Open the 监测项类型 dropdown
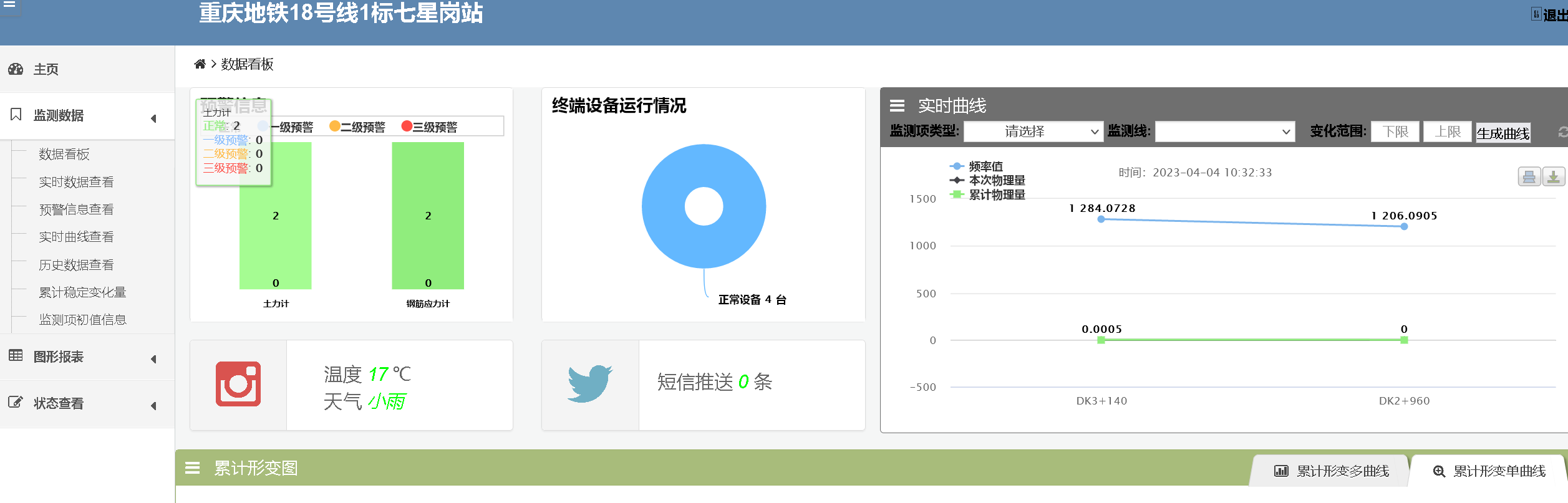Viewport: 1568px width, 503px height. [1033, 132]
